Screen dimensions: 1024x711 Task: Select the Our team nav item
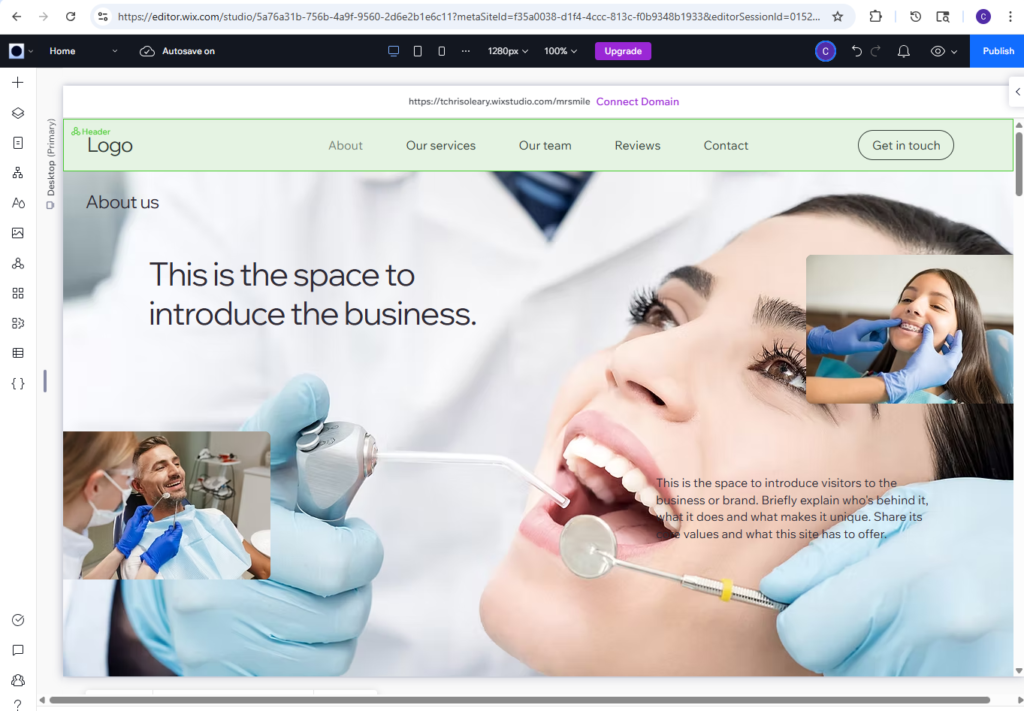click(x=545, y=146)
